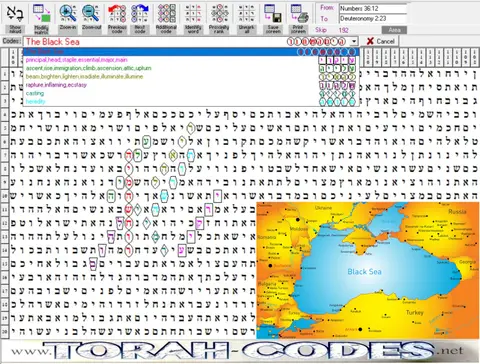Image resolution: width=480 pixels, height=364 pixels.
Task: Click the 'Unmark all' label button
Action: [x=246, y=29]
